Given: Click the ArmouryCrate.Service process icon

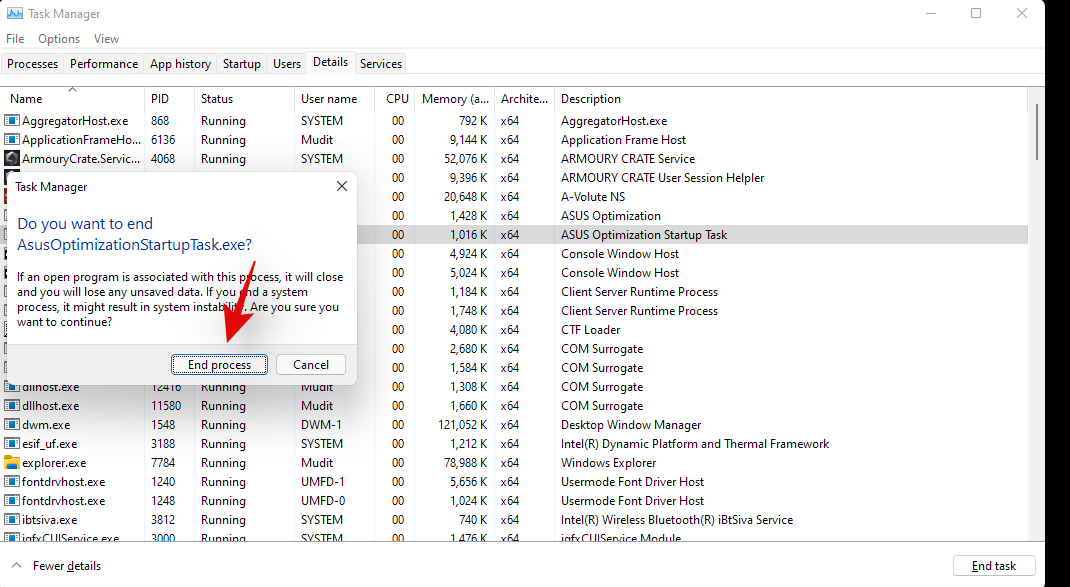Looking at the screenshot, I should tap(12, 159).
